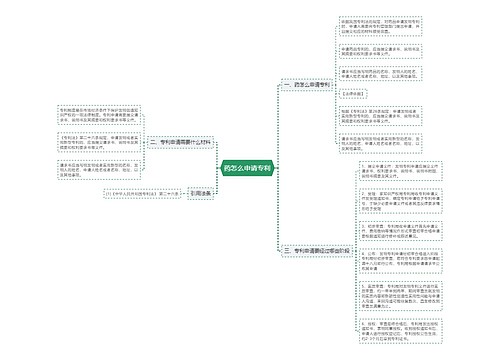Click the leaf node directly above 【法律依据】
The height and width of the screenshot is (360, 500).
(x=381, y=74)
